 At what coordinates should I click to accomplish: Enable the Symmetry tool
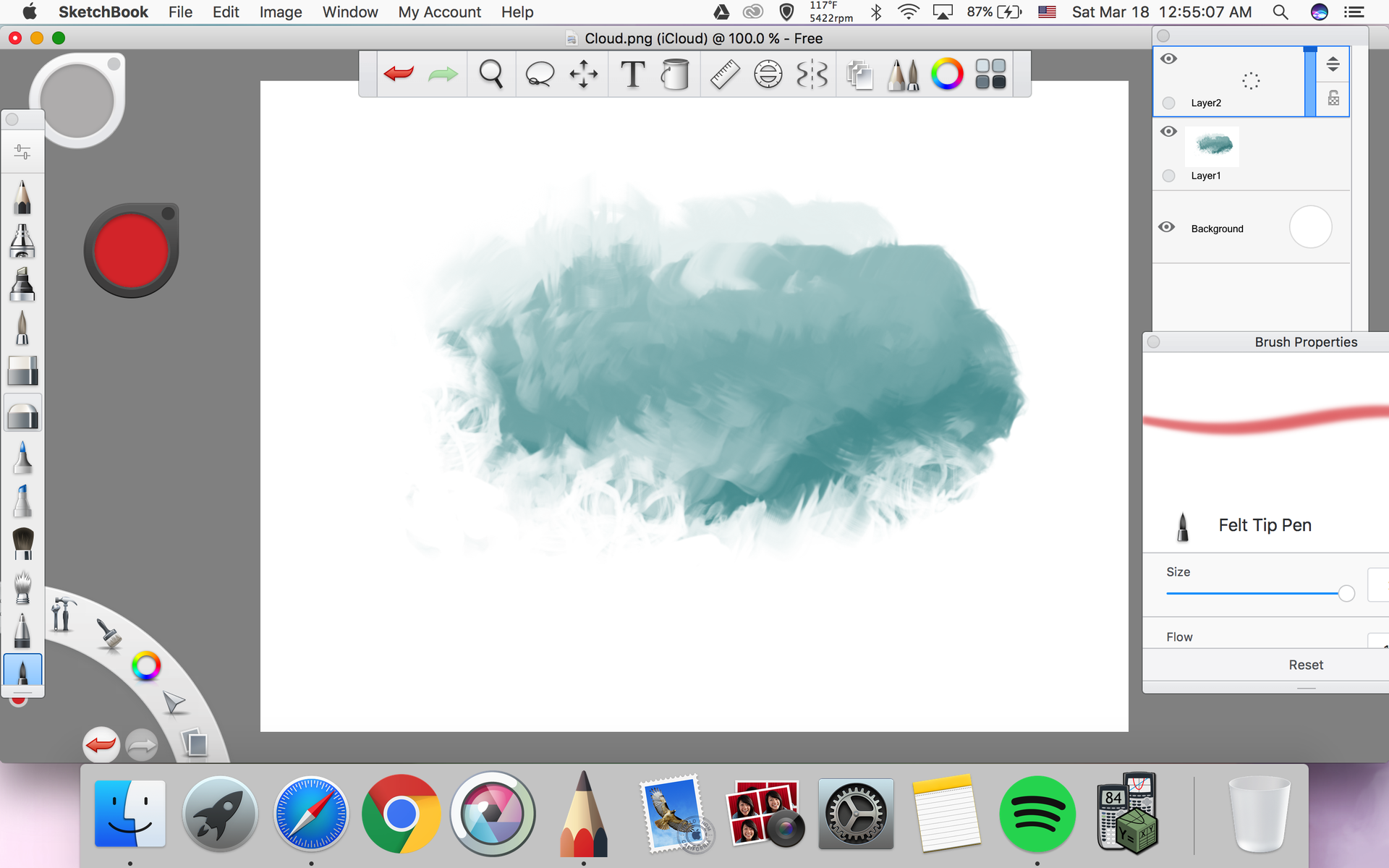pyautogui.click(x=812, y=74)
